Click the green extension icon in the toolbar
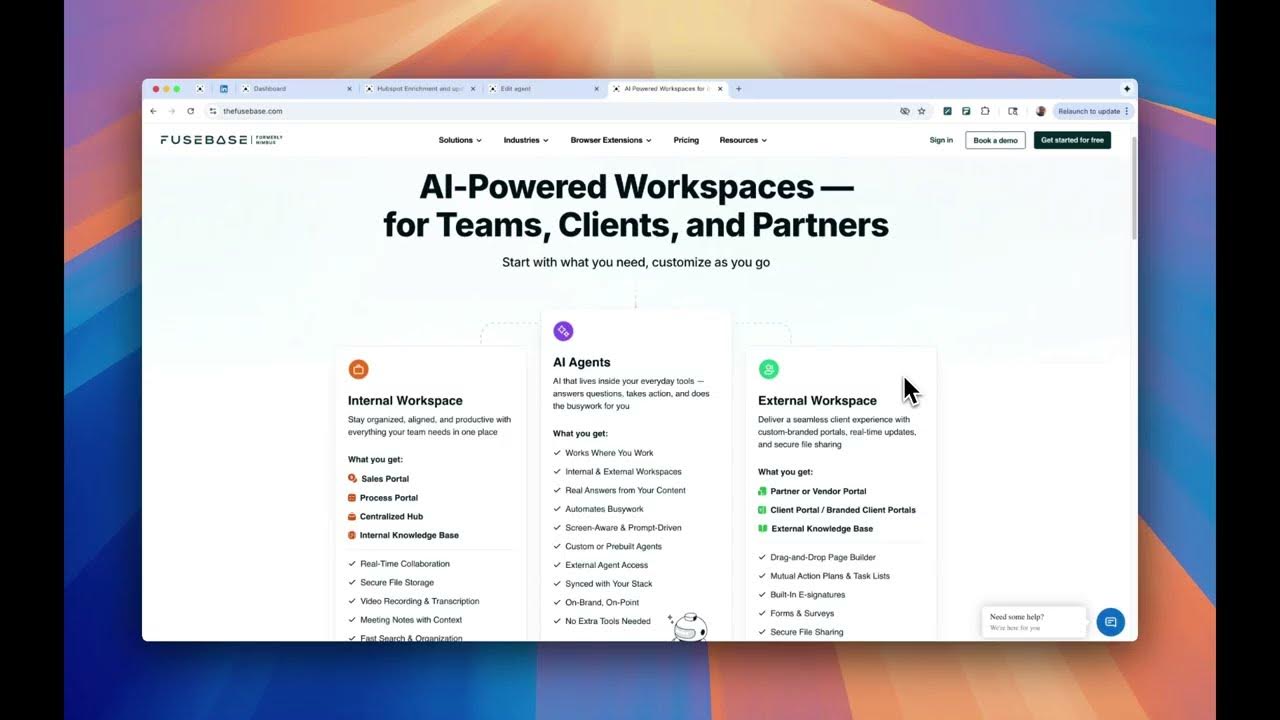The image size is (1280, 720). [x=947, y=111]
